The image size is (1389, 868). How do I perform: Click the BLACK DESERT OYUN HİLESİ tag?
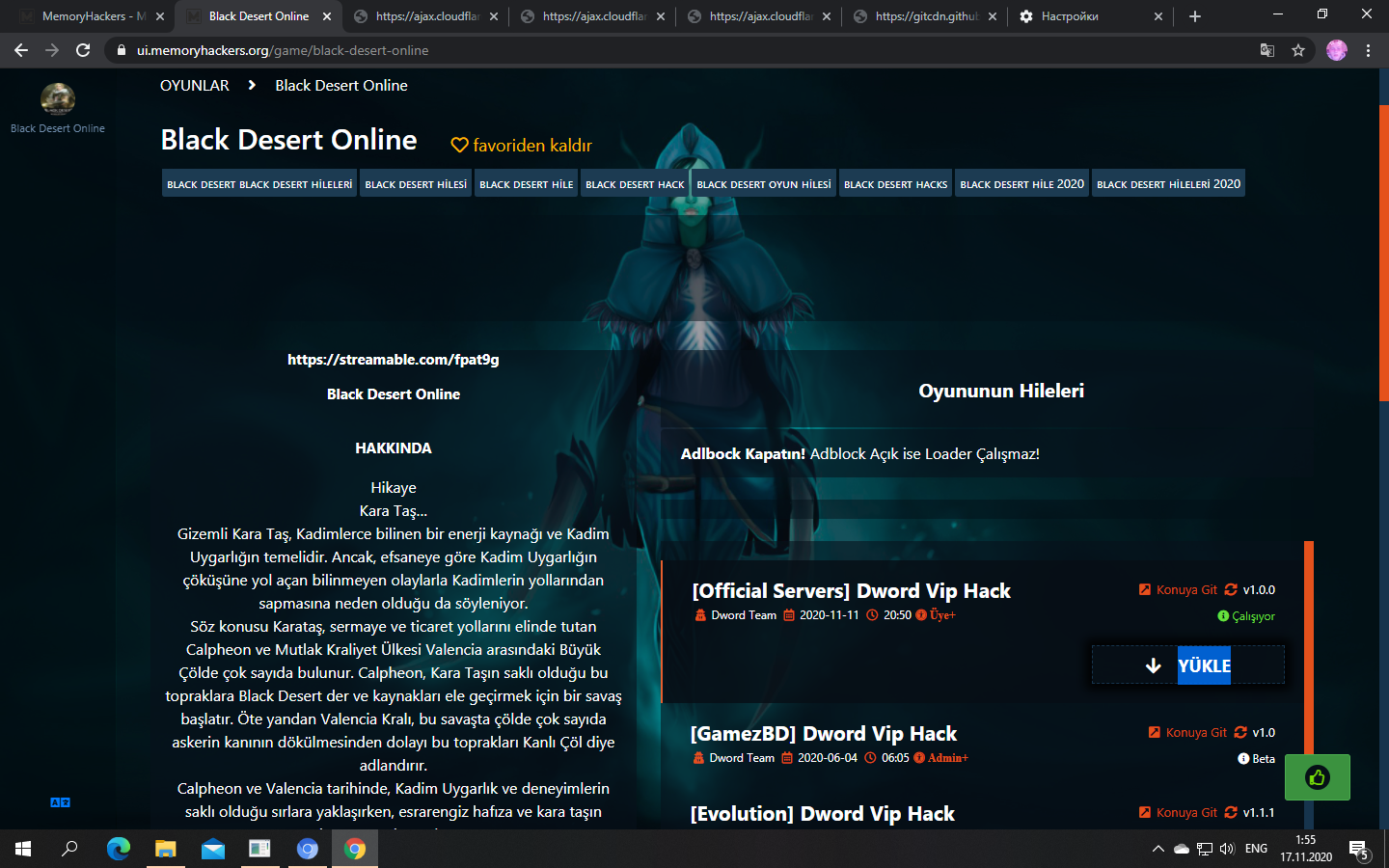(x=764, y=183)
